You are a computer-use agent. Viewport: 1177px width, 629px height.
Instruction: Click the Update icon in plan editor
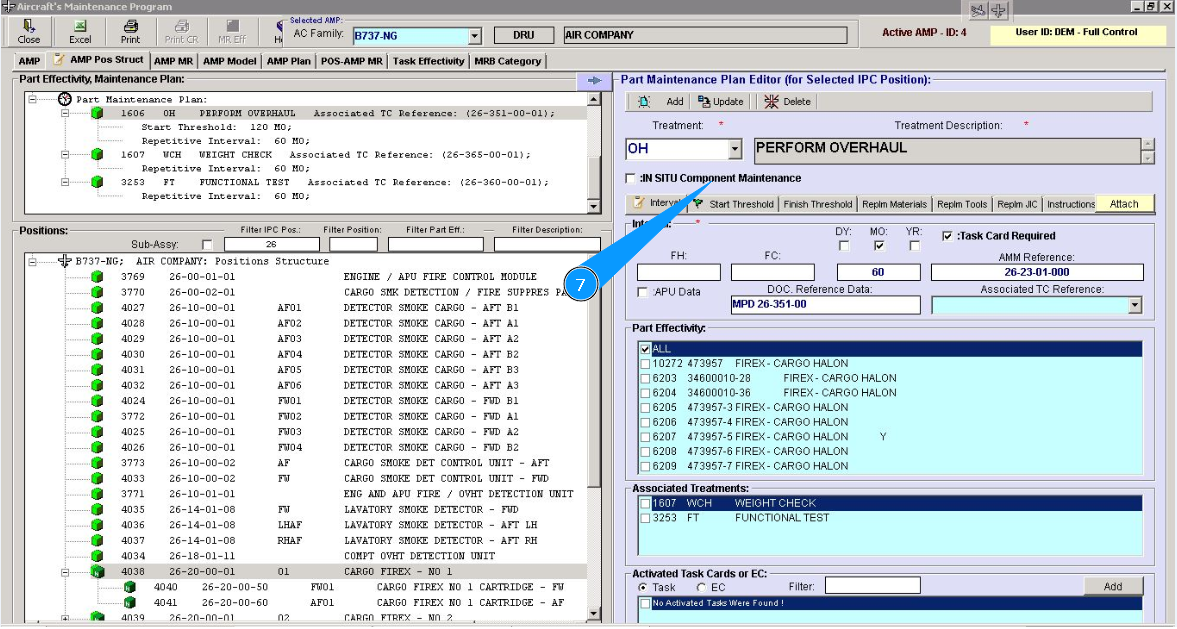click(x=704, y=101)
